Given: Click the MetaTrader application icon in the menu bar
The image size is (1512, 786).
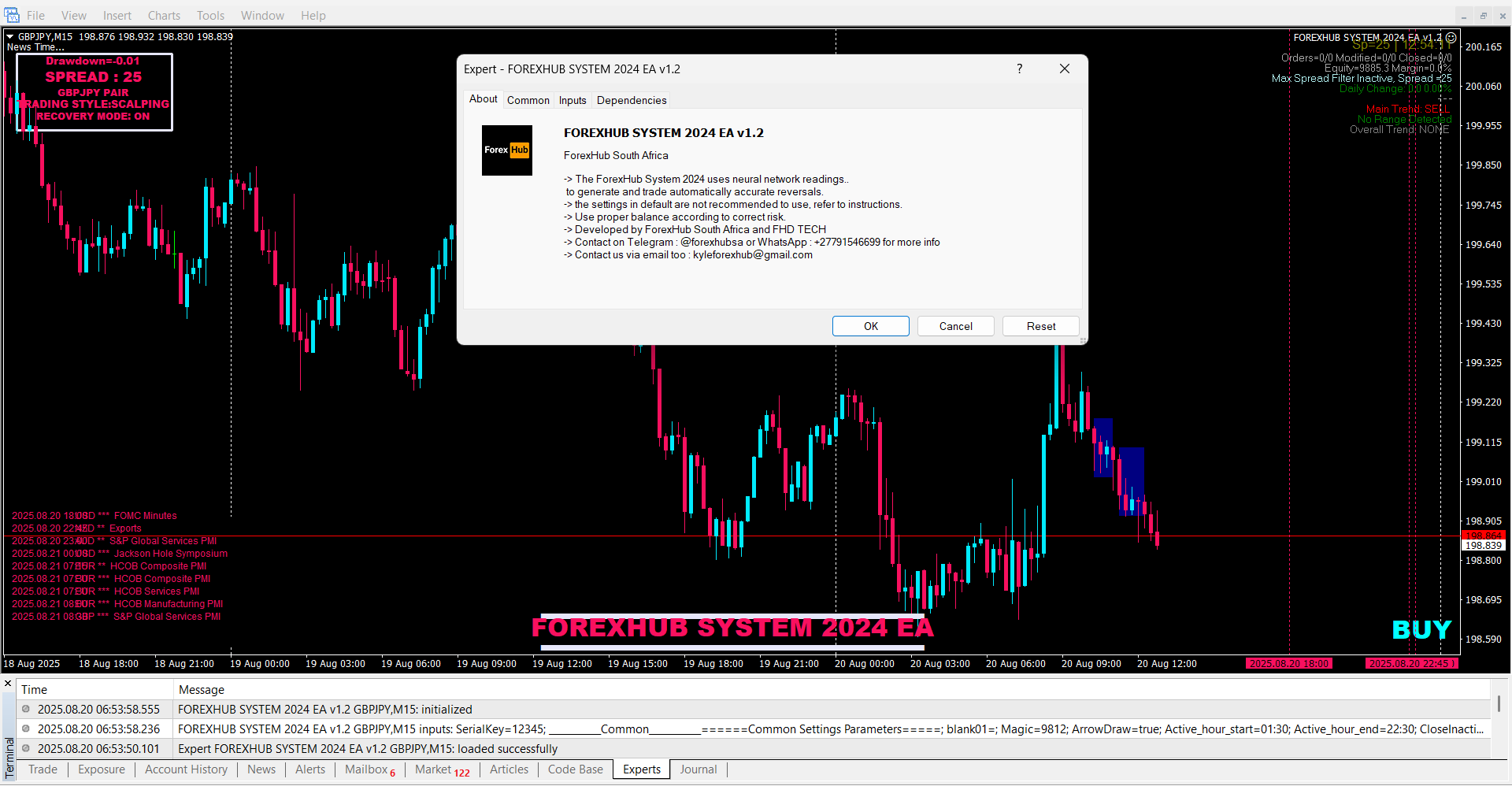Looking at the screenshot, I should coord(11,15).
